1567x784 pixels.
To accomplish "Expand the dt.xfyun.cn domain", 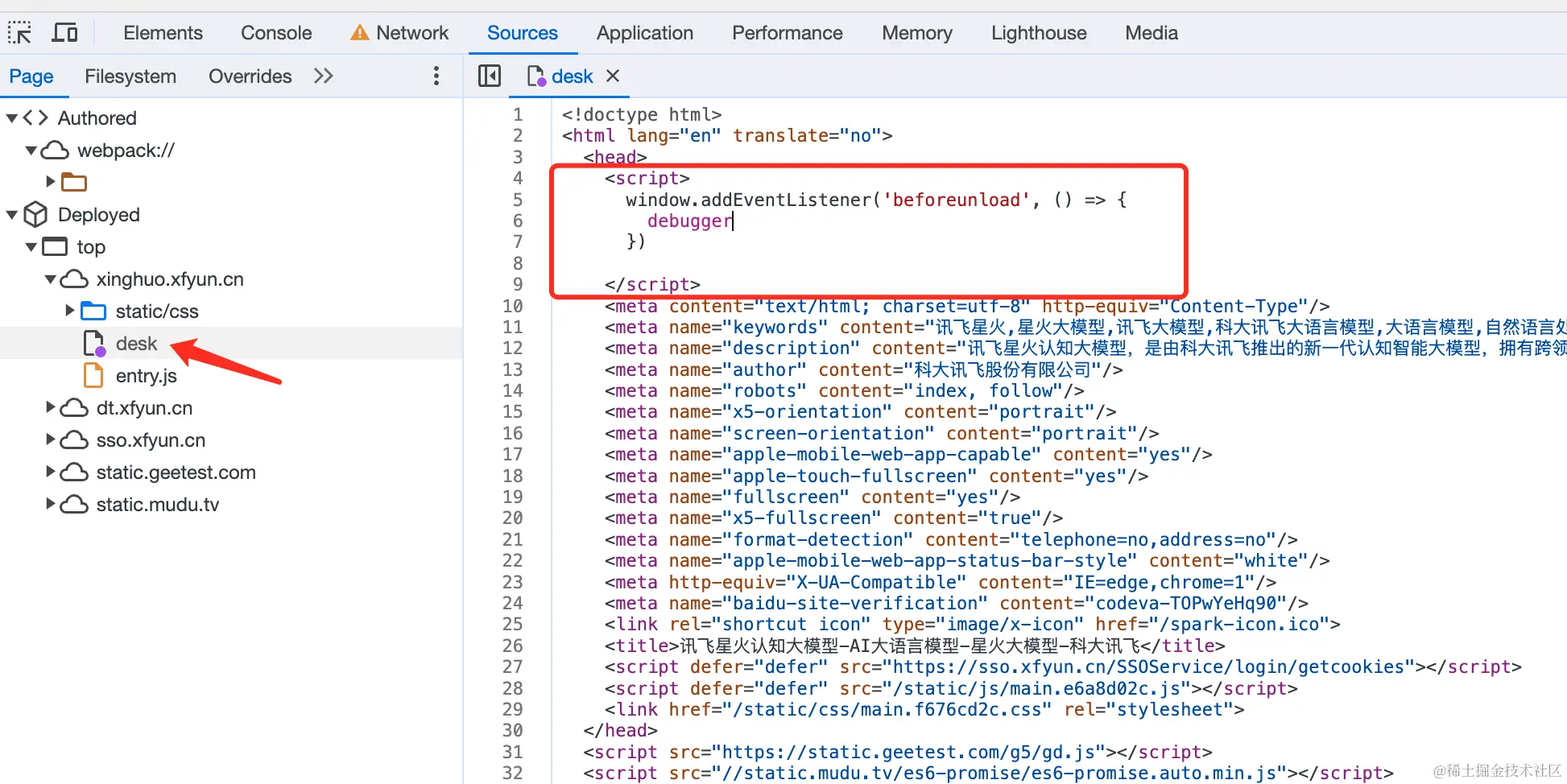I will click(x=51, y=407).
